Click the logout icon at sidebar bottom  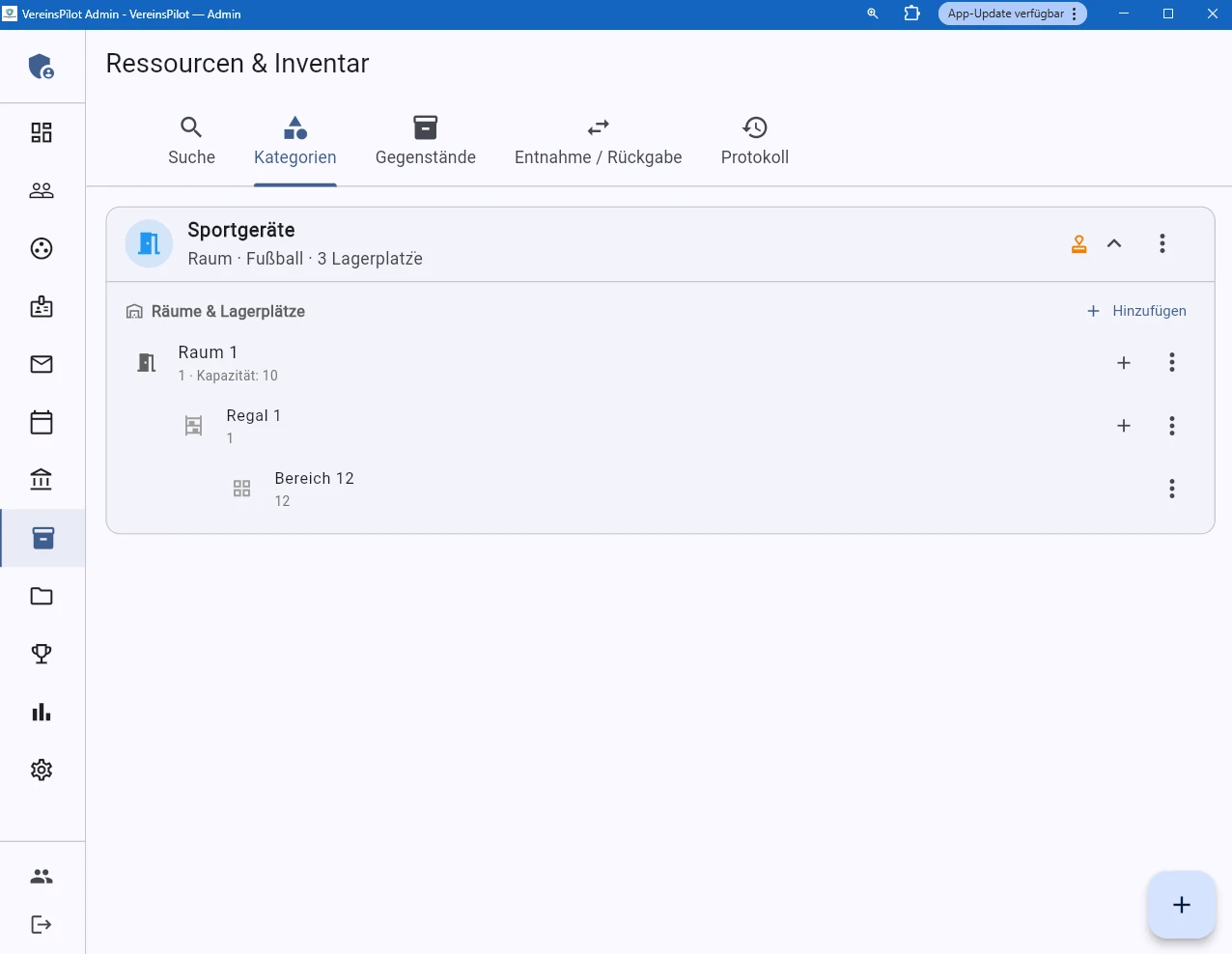coord(42,924)
